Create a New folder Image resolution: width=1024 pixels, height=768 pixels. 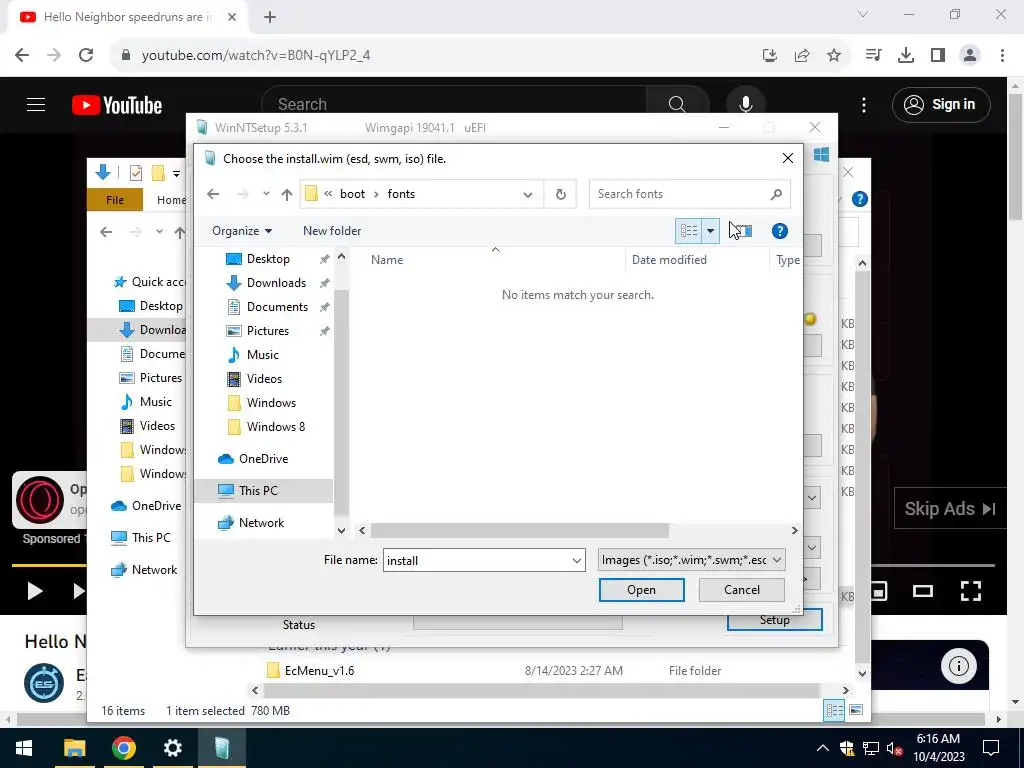[x=332, y=231]
